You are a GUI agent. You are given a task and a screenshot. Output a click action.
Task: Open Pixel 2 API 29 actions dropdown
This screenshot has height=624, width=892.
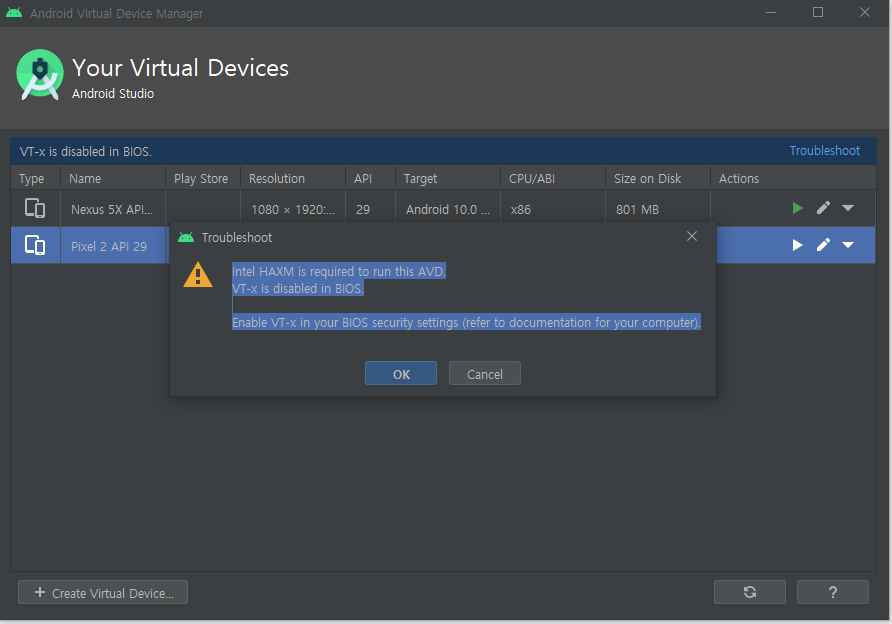point(848,245)
